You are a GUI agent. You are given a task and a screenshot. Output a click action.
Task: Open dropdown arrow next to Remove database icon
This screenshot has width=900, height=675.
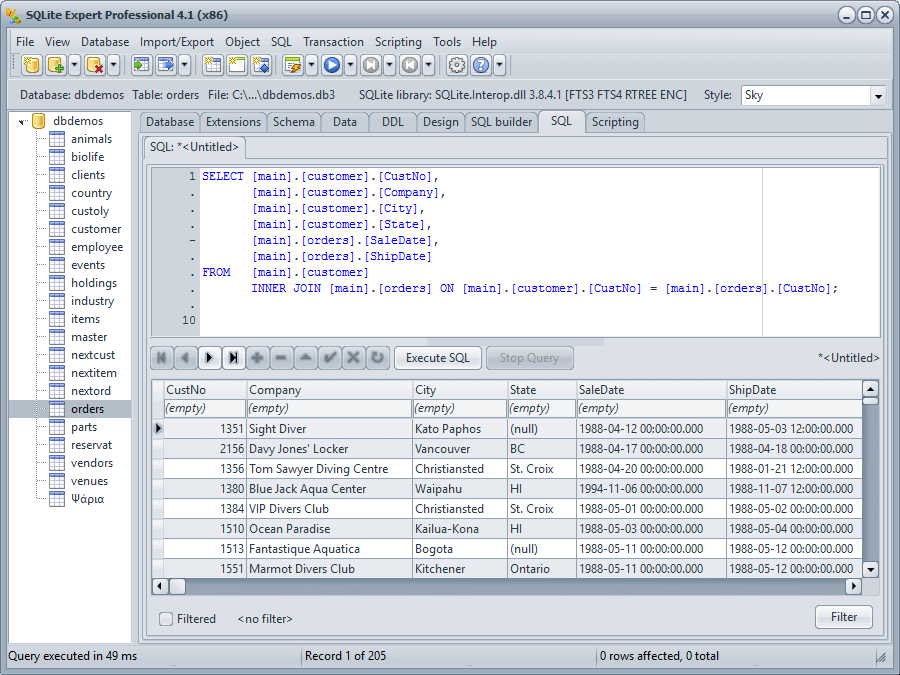pyautogui.click(x=114, y=65)
